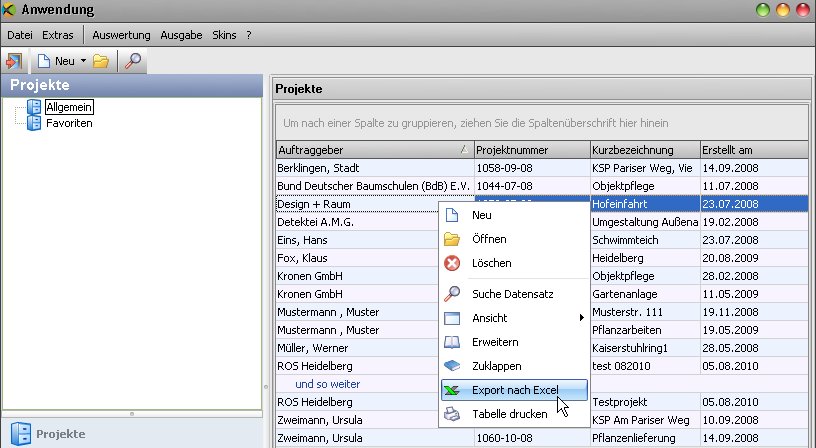
Task: Choose Export nach Excel from the context menu
Action: [x=514, y=390]
